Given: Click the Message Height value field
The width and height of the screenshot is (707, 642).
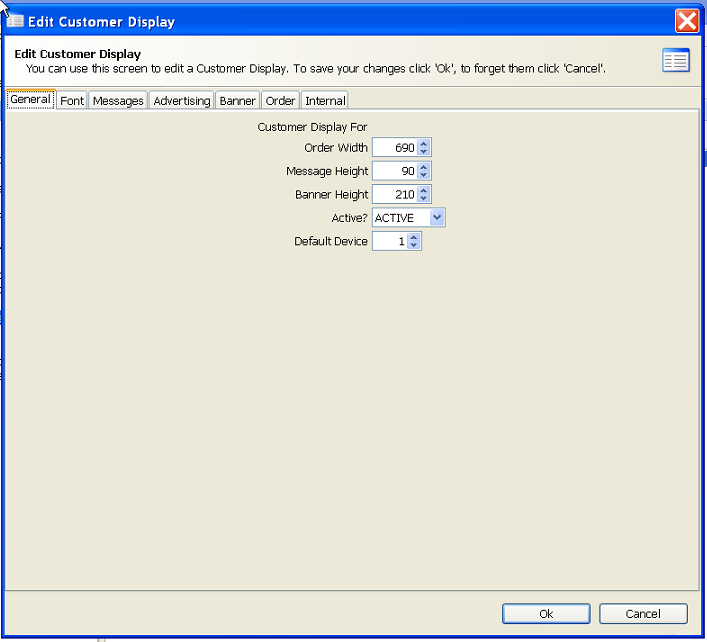Looking at the screenshot, I should (395, 171).
